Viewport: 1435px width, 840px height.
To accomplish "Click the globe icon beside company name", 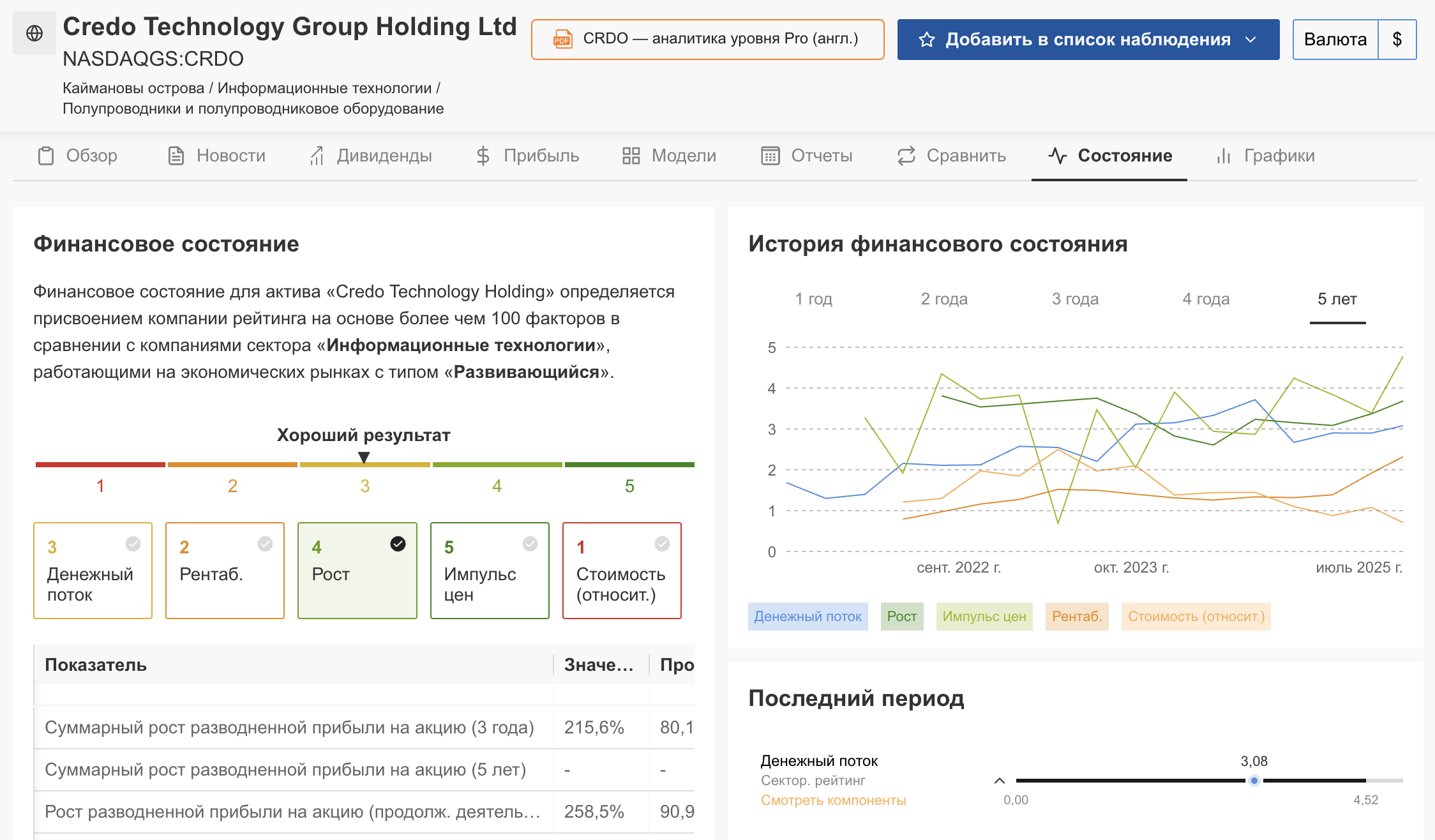I will click(34, 33).
